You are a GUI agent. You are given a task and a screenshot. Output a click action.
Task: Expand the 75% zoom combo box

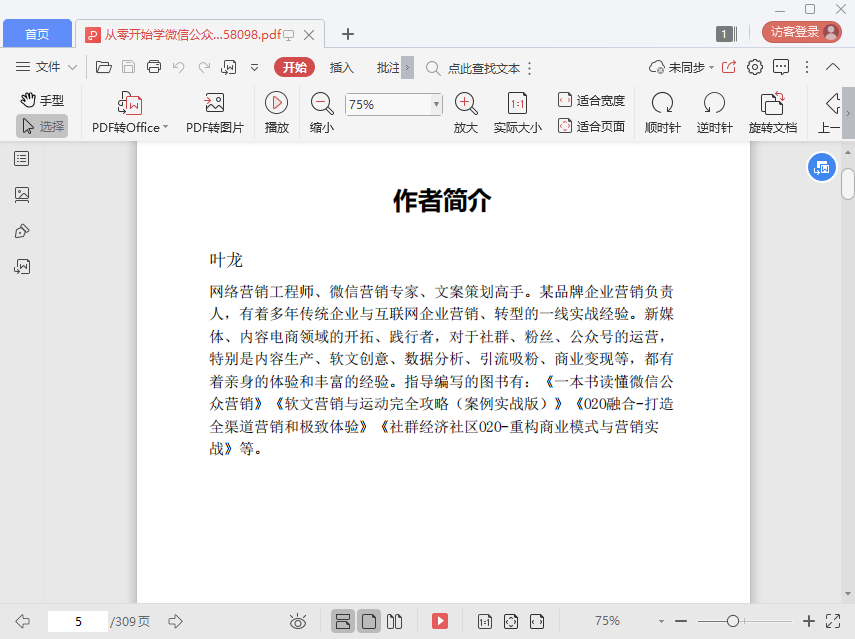coord(436,104)
